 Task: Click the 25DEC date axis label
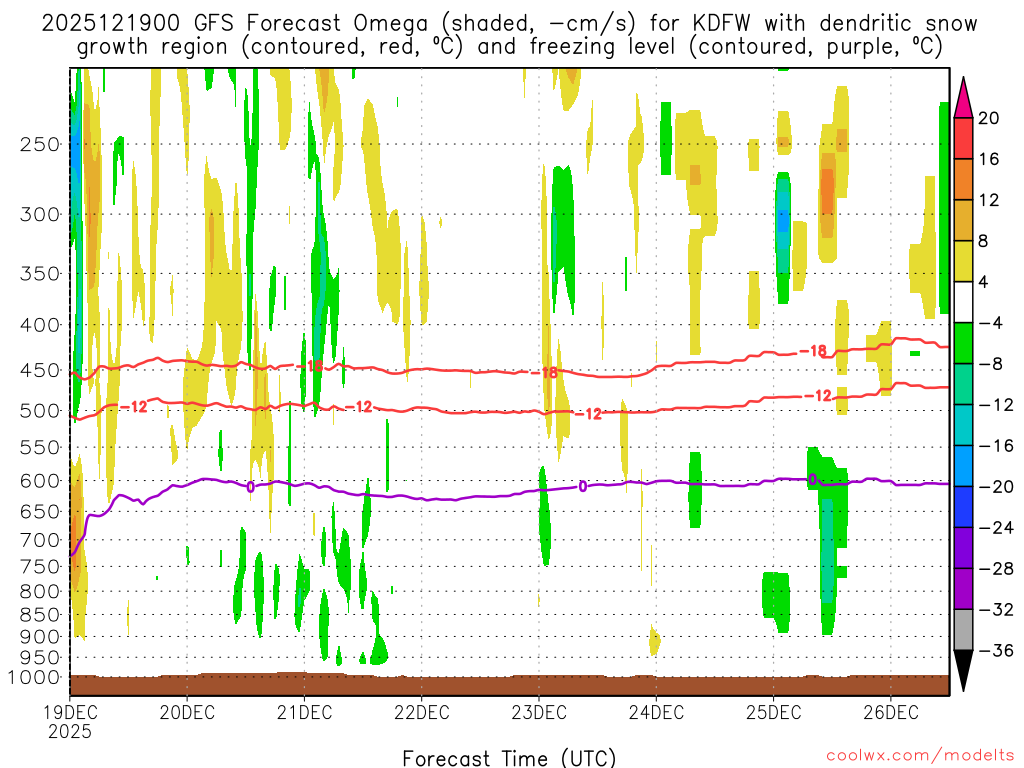774,712
